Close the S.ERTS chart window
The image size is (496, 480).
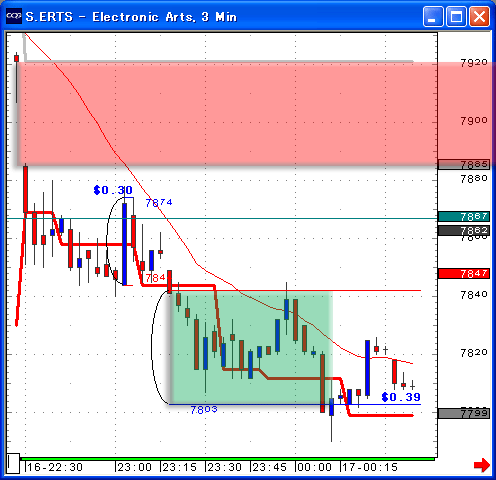point(480,16)
